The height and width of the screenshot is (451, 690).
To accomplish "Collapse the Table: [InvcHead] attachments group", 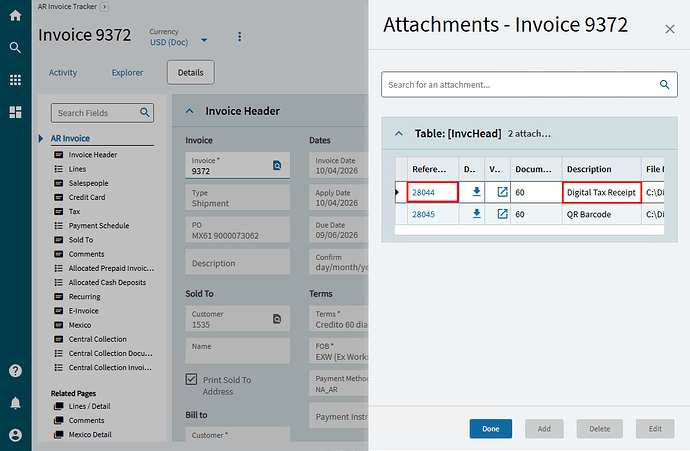I will point(399,133).
